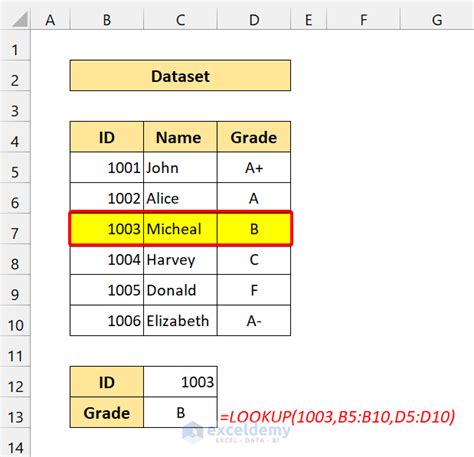Viewport: 474px width, 457px height.
Task: Select cell containing Harvey
Action: [180, 260]
